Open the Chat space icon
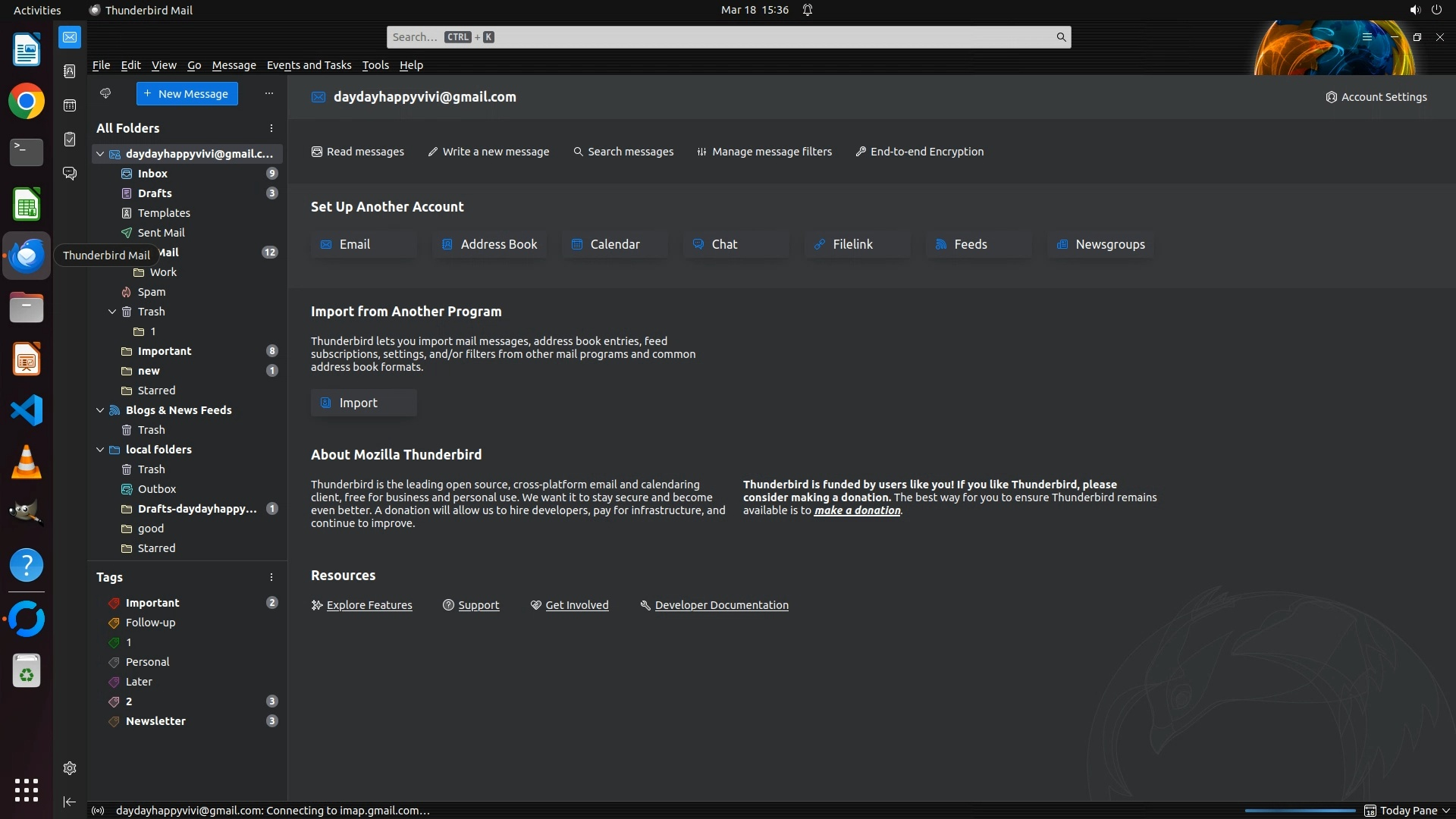Image resolution: width=1456 pixels, height=819 pixels. 70,174
